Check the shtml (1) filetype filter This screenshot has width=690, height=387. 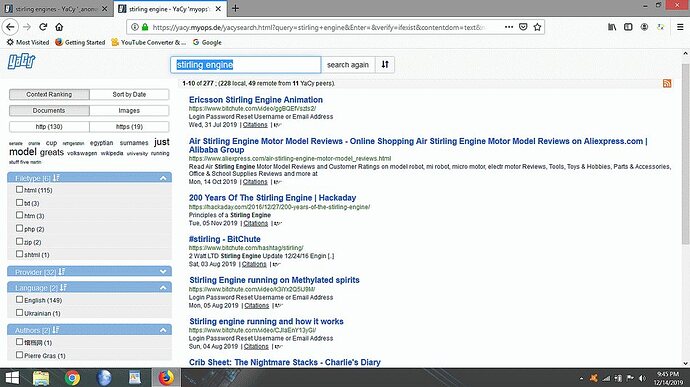[x=19, y=254]
